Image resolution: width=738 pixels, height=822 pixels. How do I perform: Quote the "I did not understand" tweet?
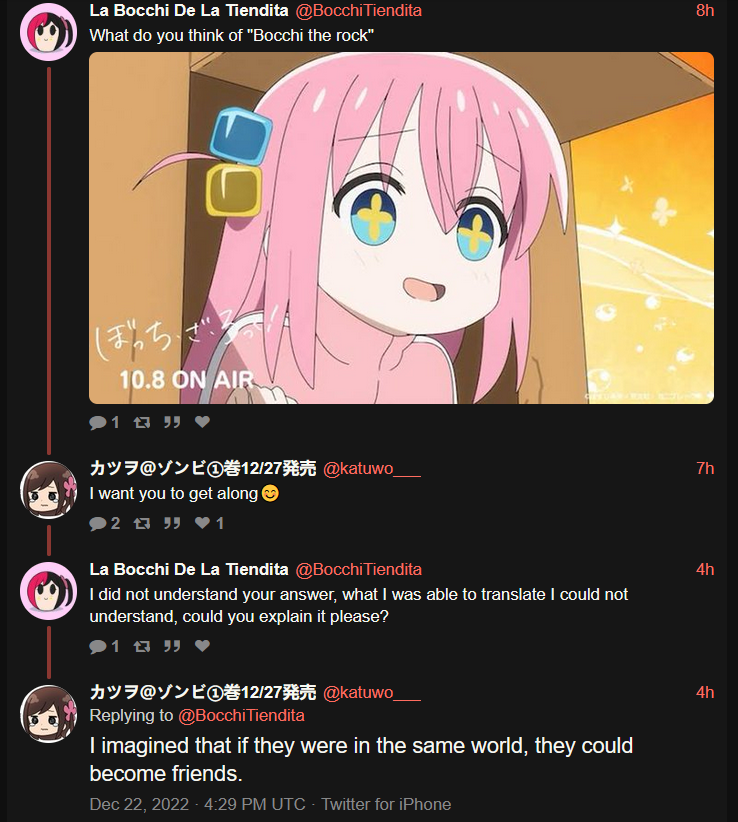[x=172, y=646]
